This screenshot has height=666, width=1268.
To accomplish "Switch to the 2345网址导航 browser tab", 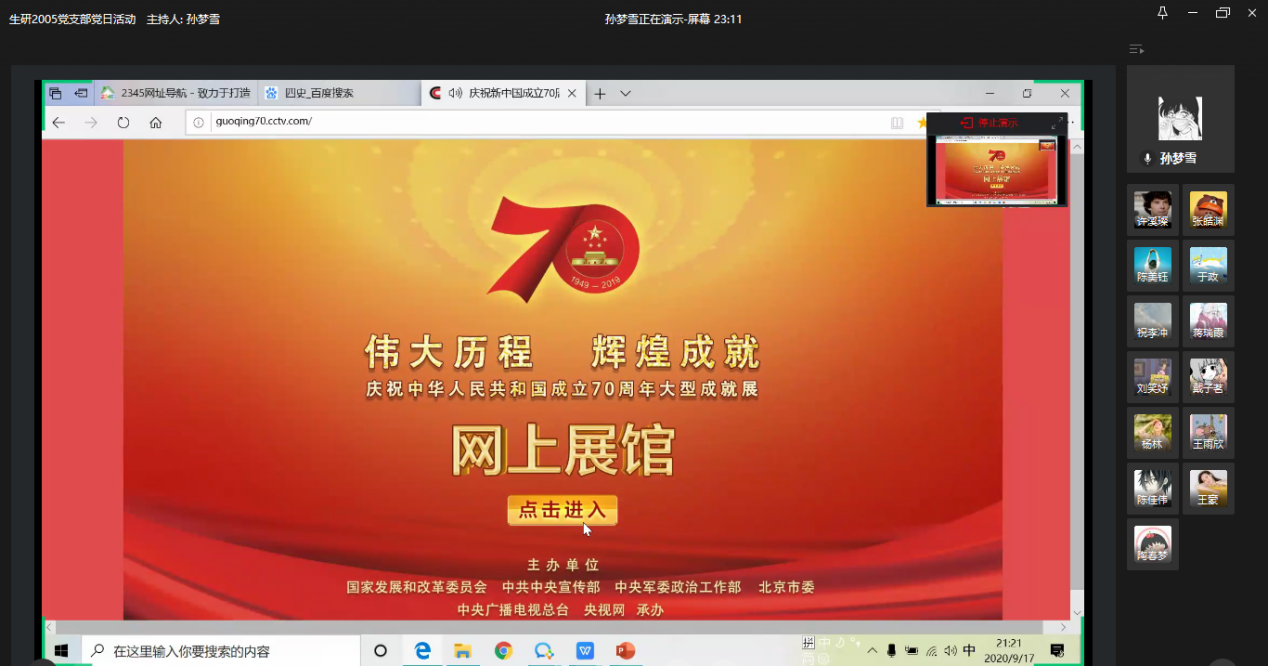I will [176, 93].
